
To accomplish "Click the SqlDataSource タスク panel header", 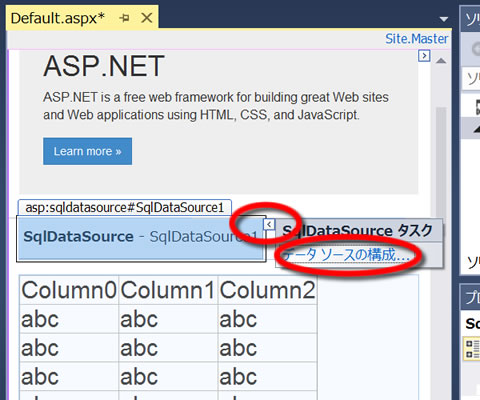I will pos(359,230).
